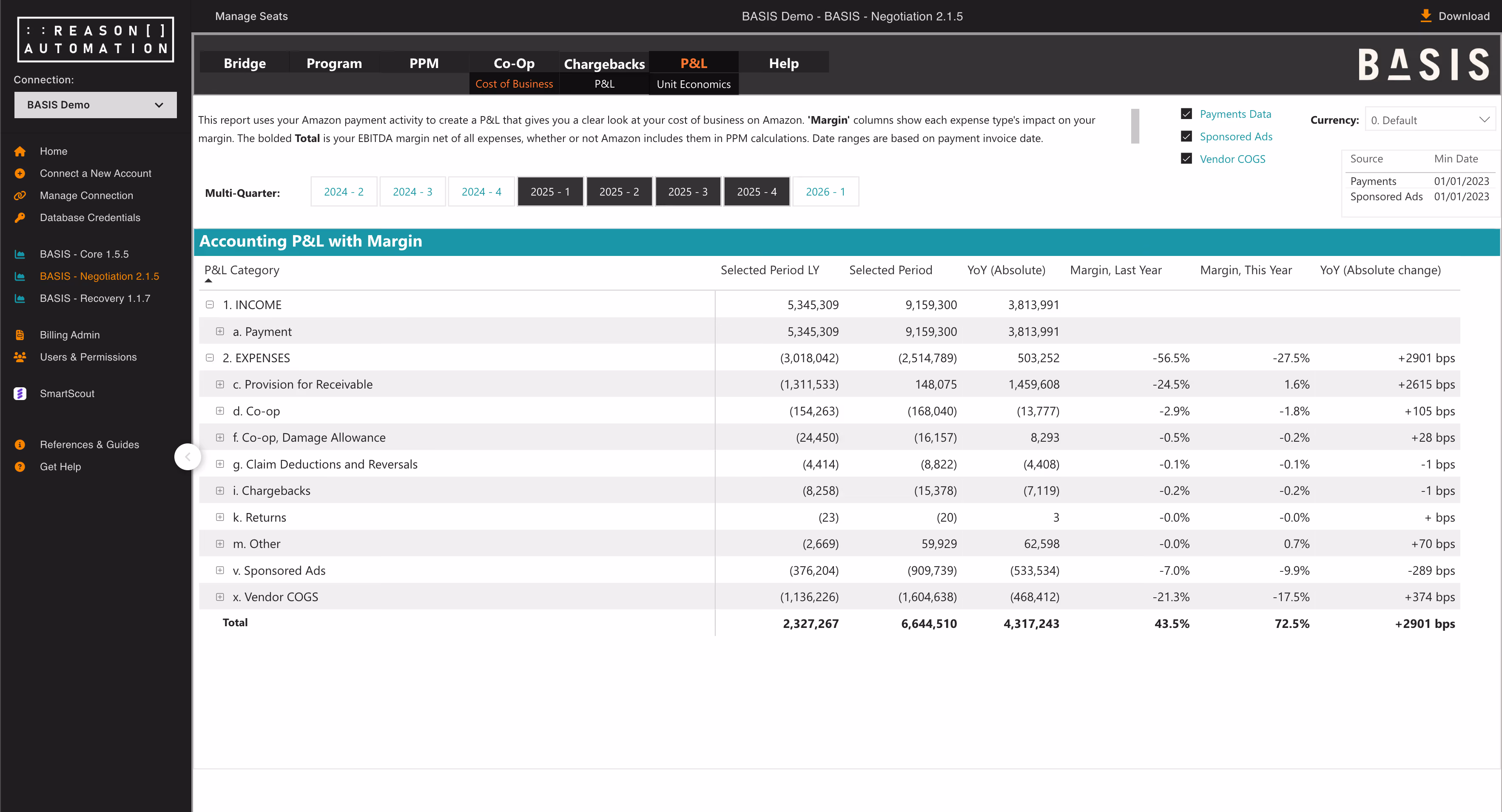Expand the i. Chargebacks row
Image resolution: width=1502 pixels, height=812 pixels.
[220, 491]
